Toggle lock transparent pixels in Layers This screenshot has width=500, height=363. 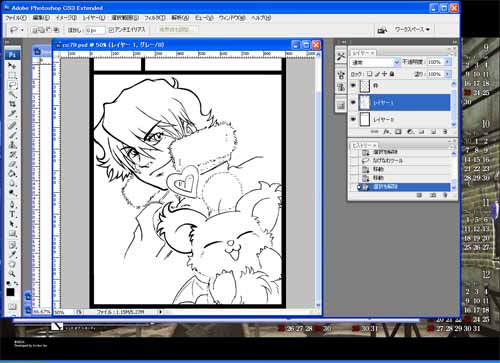click(370, 74)
